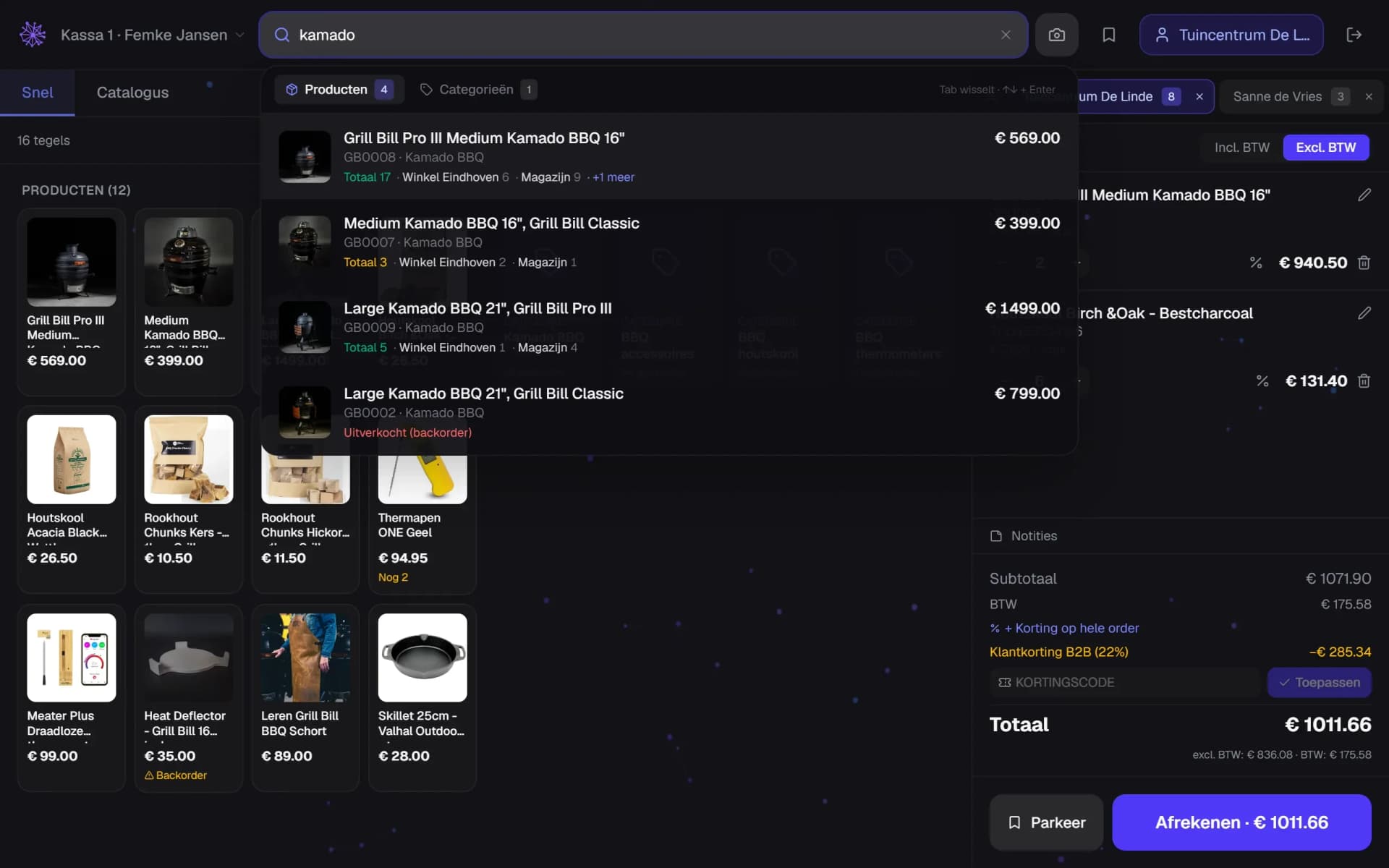
Task: Delete the €940.50 cart line
Action: [1364, 263]
